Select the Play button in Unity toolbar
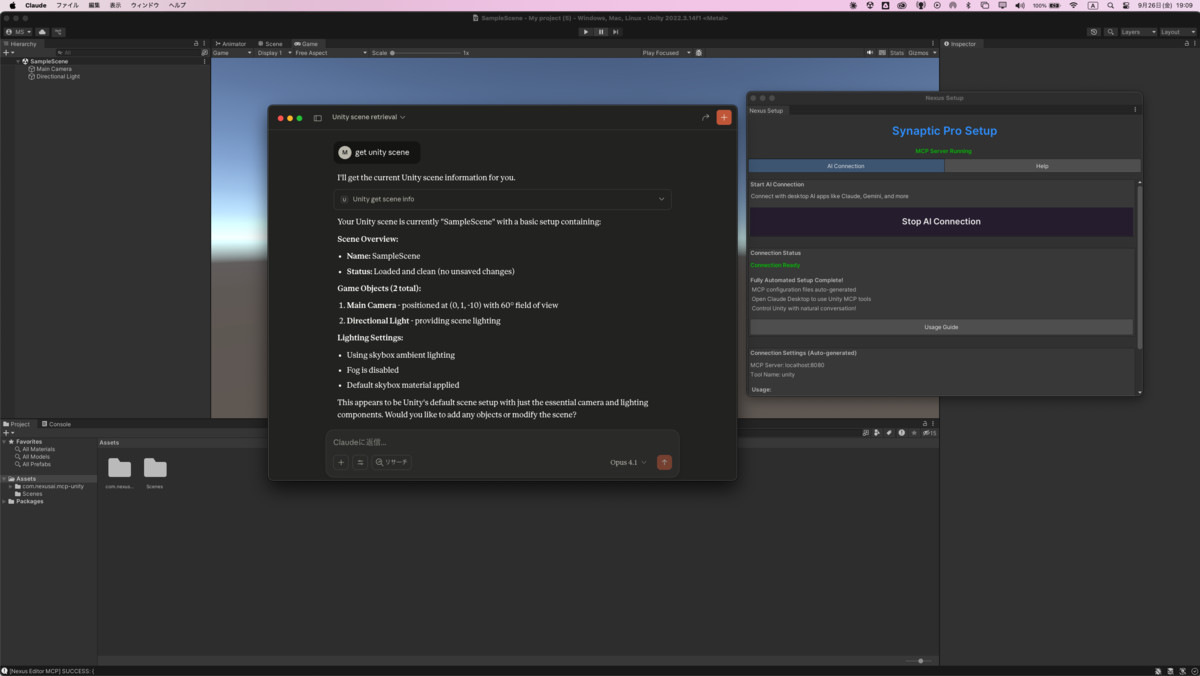This screenshot has width=1200, height=676. point(586,32)
